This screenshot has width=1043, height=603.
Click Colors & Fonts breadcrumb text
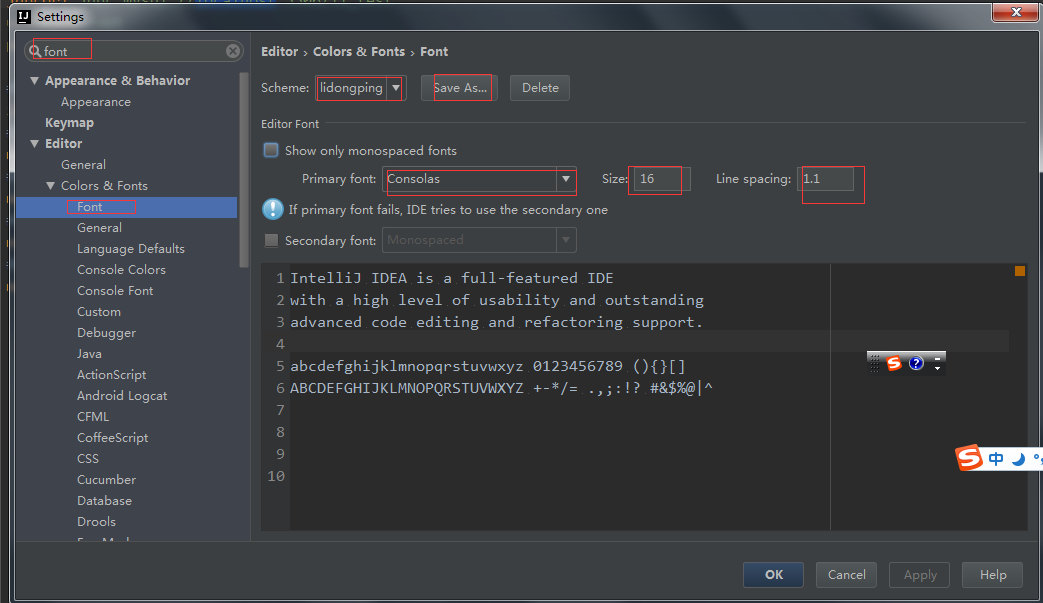[359, 51]
